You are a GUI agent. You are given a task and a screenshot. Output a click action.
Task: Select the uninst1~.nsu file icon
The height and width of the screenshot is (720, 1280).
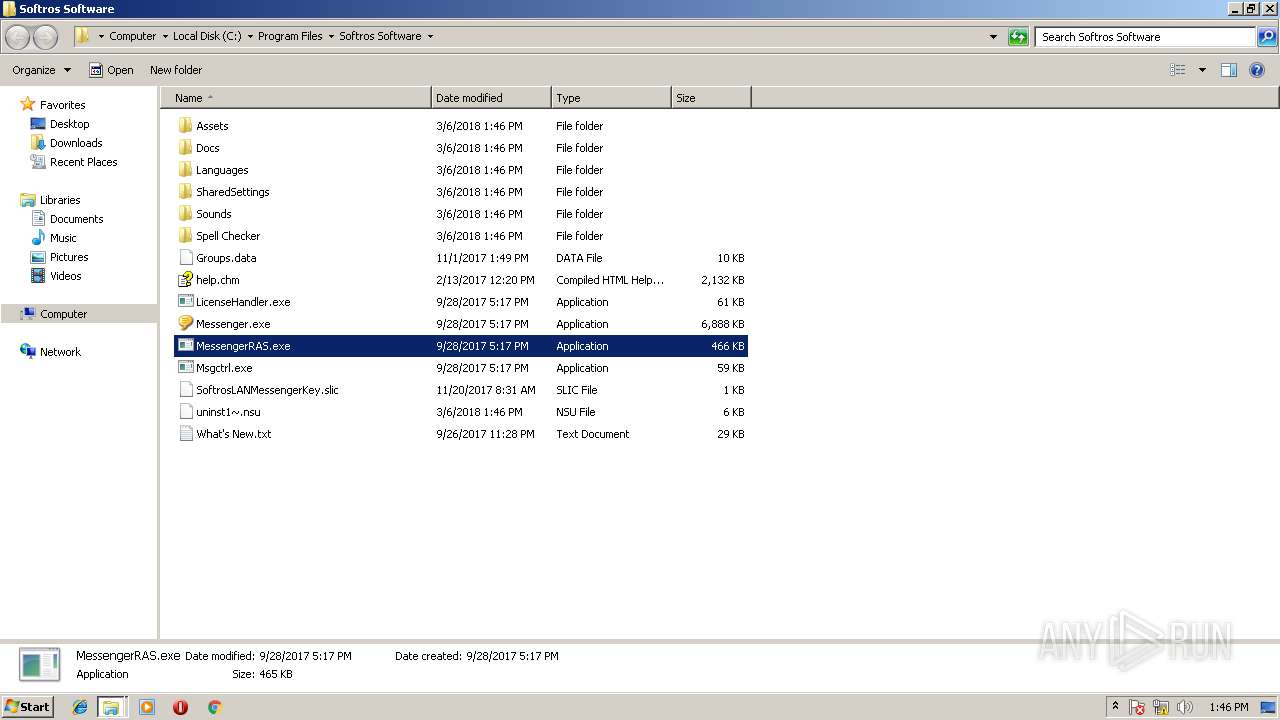pyautogui.click(x=185, y=412)
